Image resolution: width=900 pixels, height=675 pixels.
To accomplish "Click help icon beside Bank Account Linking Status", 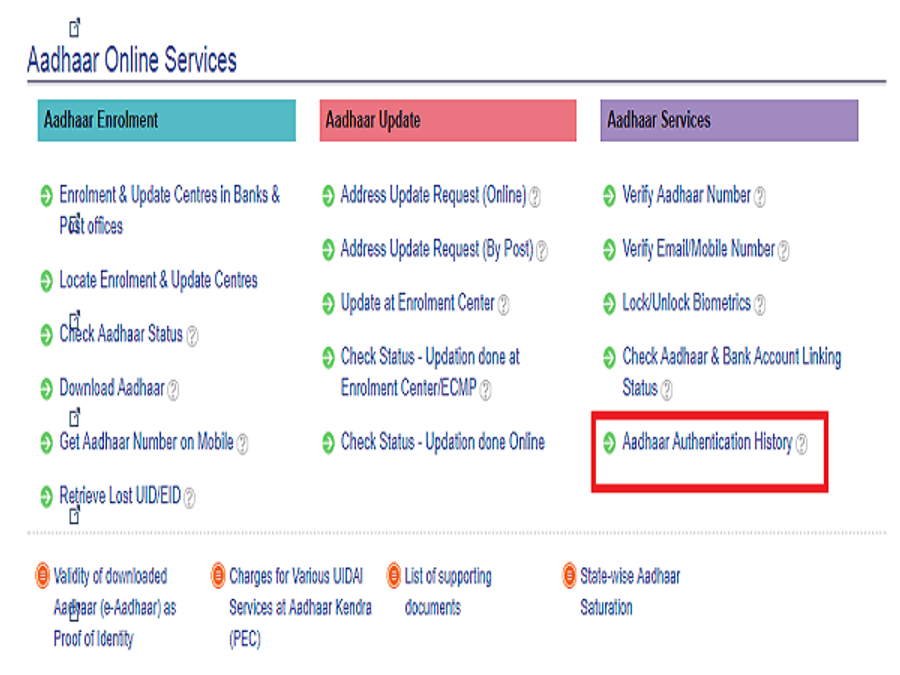I will click(x=666, y=390).
